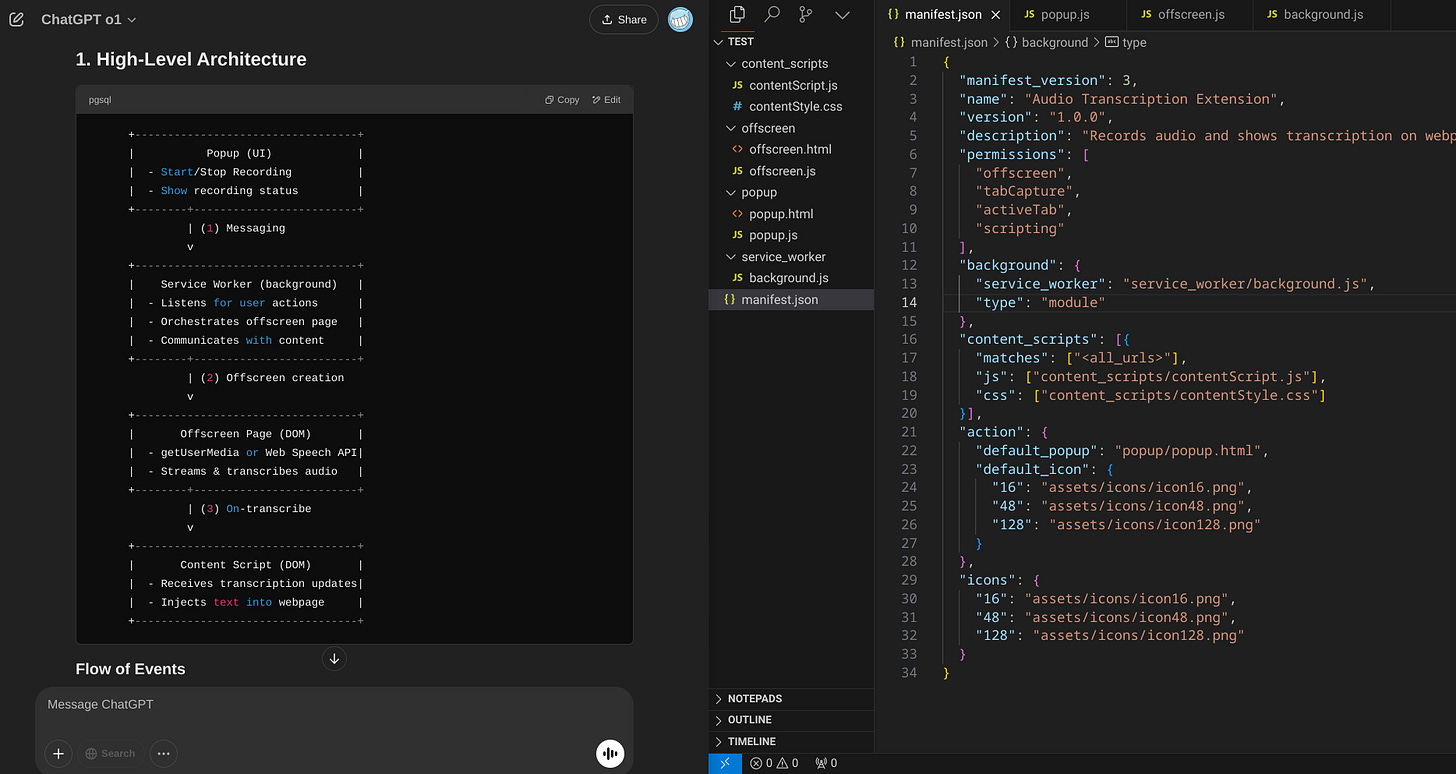Open ChatGPT o1 model dropdown
Screen dimensions: 1456x774
click(x=89, y=20)
